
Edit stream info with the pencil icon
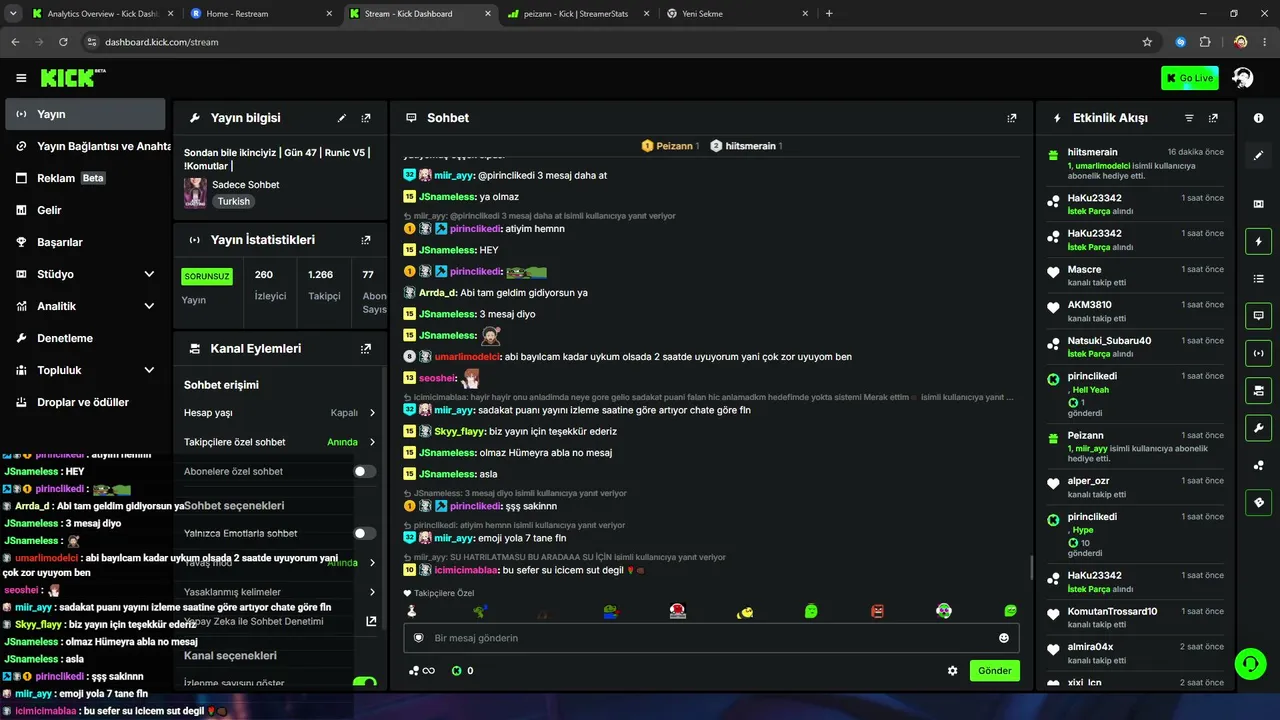point(342,118)
